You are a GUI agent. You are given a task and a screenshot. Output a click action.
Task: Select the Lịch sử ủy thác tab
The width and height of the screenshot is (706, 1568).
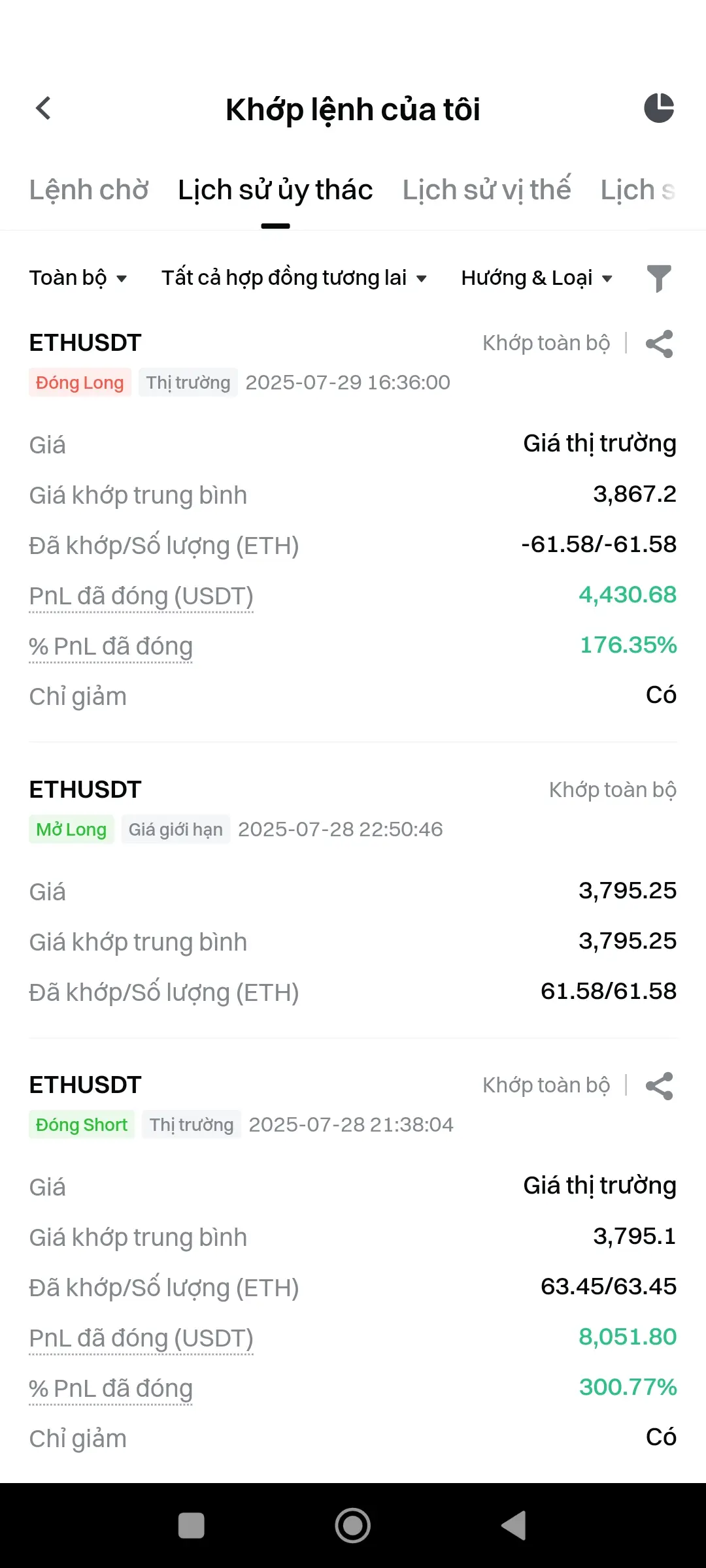point(275,189)
